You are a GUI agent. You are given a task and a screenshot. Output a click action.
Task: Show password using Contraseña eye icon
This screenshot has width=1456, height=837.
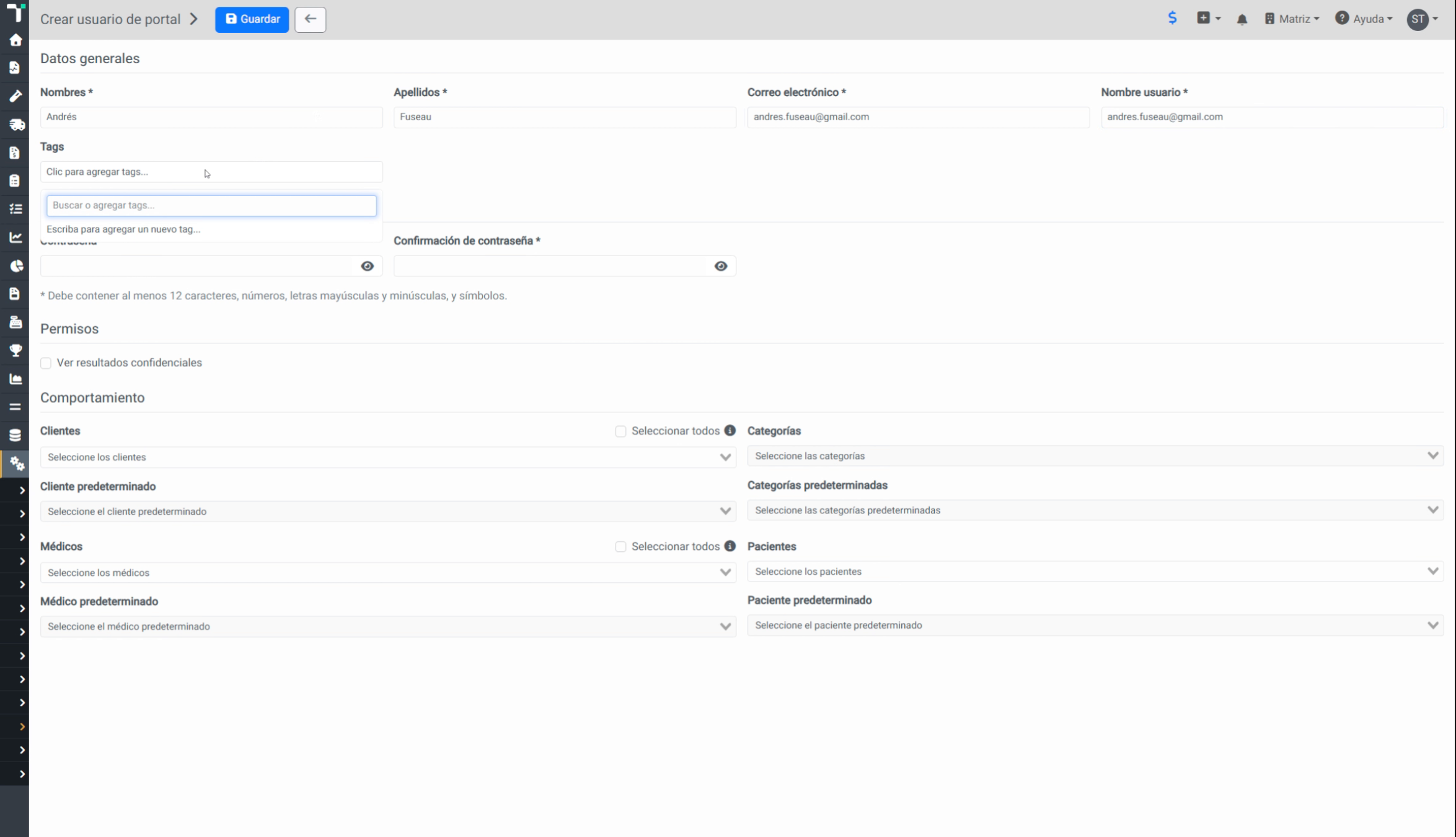click(x=367, y=266)
